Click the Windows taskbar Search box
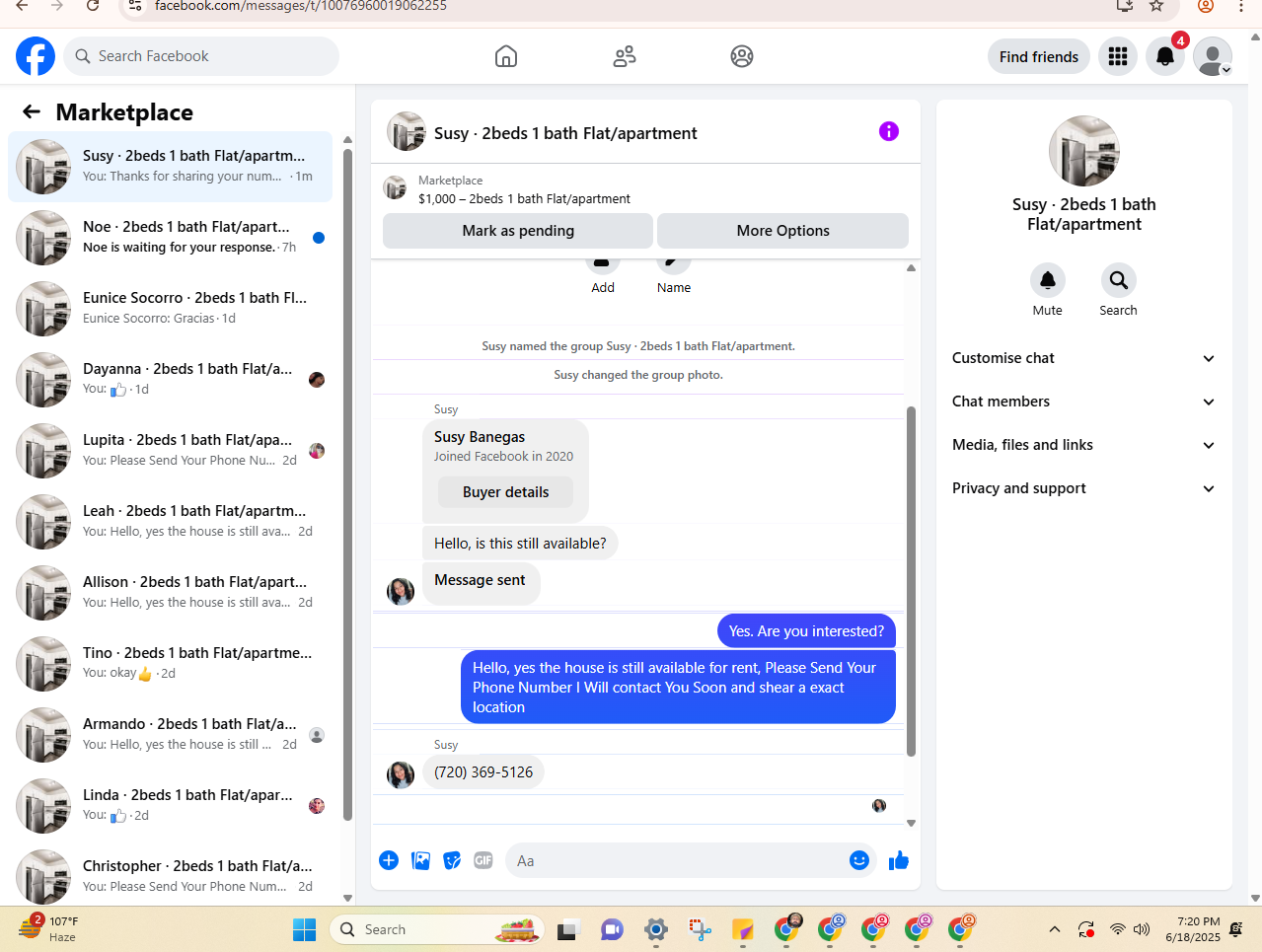The width and height of the screenshot is (1262, 952). tap(437, 929)
